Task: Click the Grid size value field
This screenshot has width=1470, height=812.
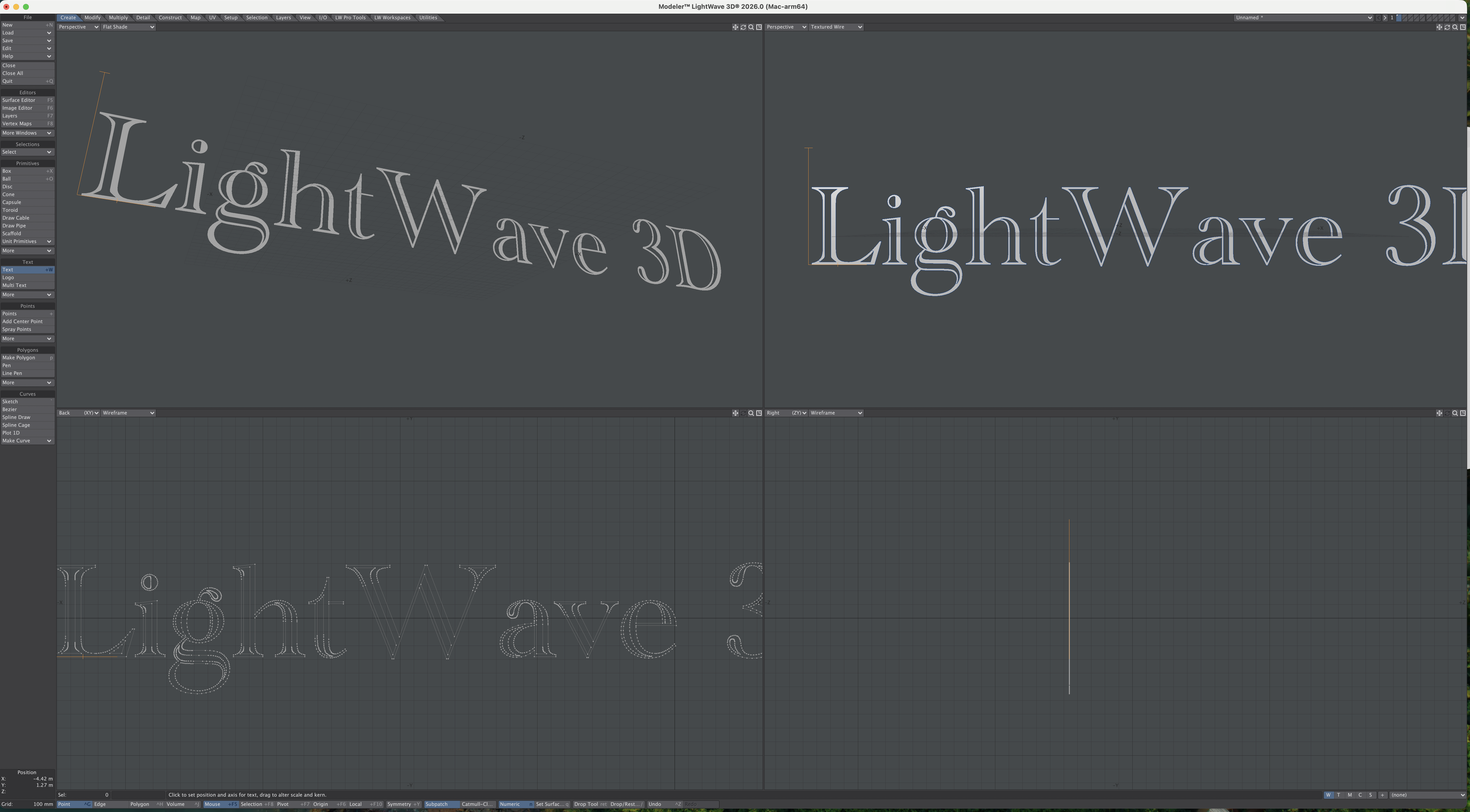Action: tap(27, 805)
